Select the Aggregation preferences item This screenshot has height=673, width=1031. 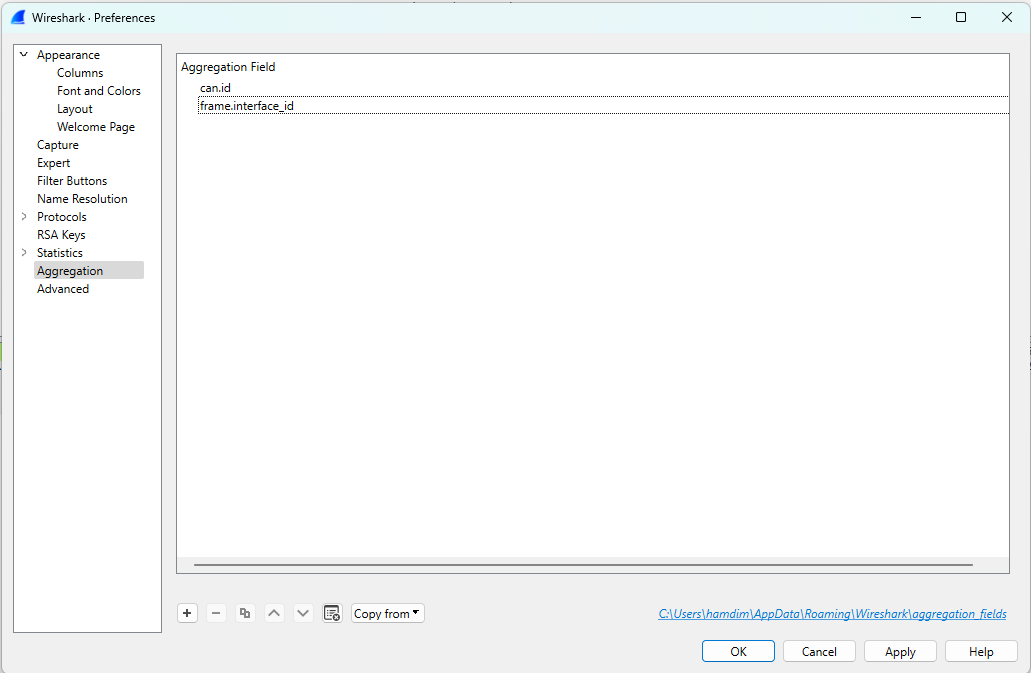(x=89, y=270)
